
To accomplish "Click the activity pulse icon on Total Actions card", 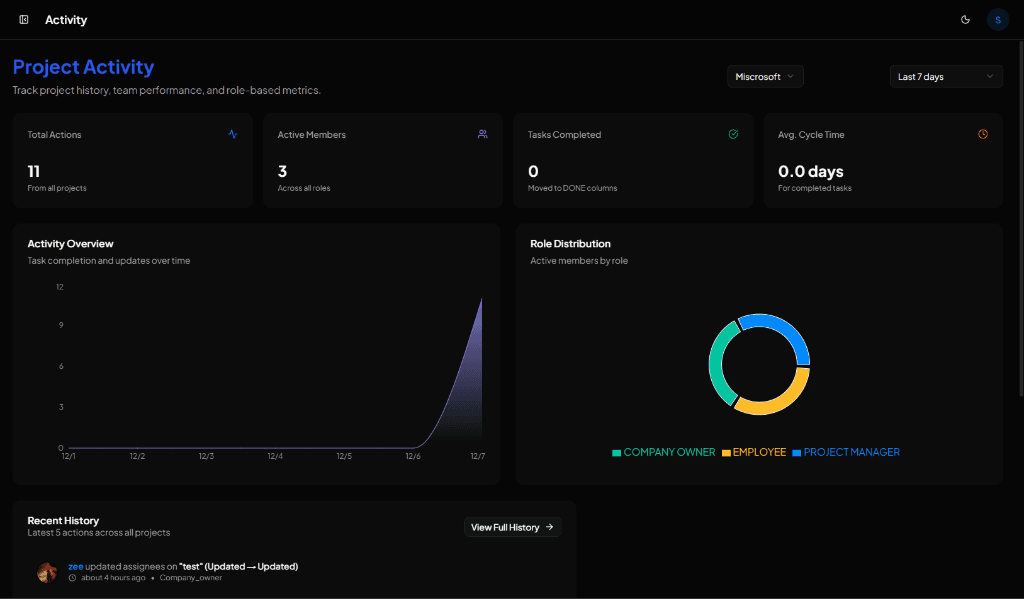I will [233, 133].
